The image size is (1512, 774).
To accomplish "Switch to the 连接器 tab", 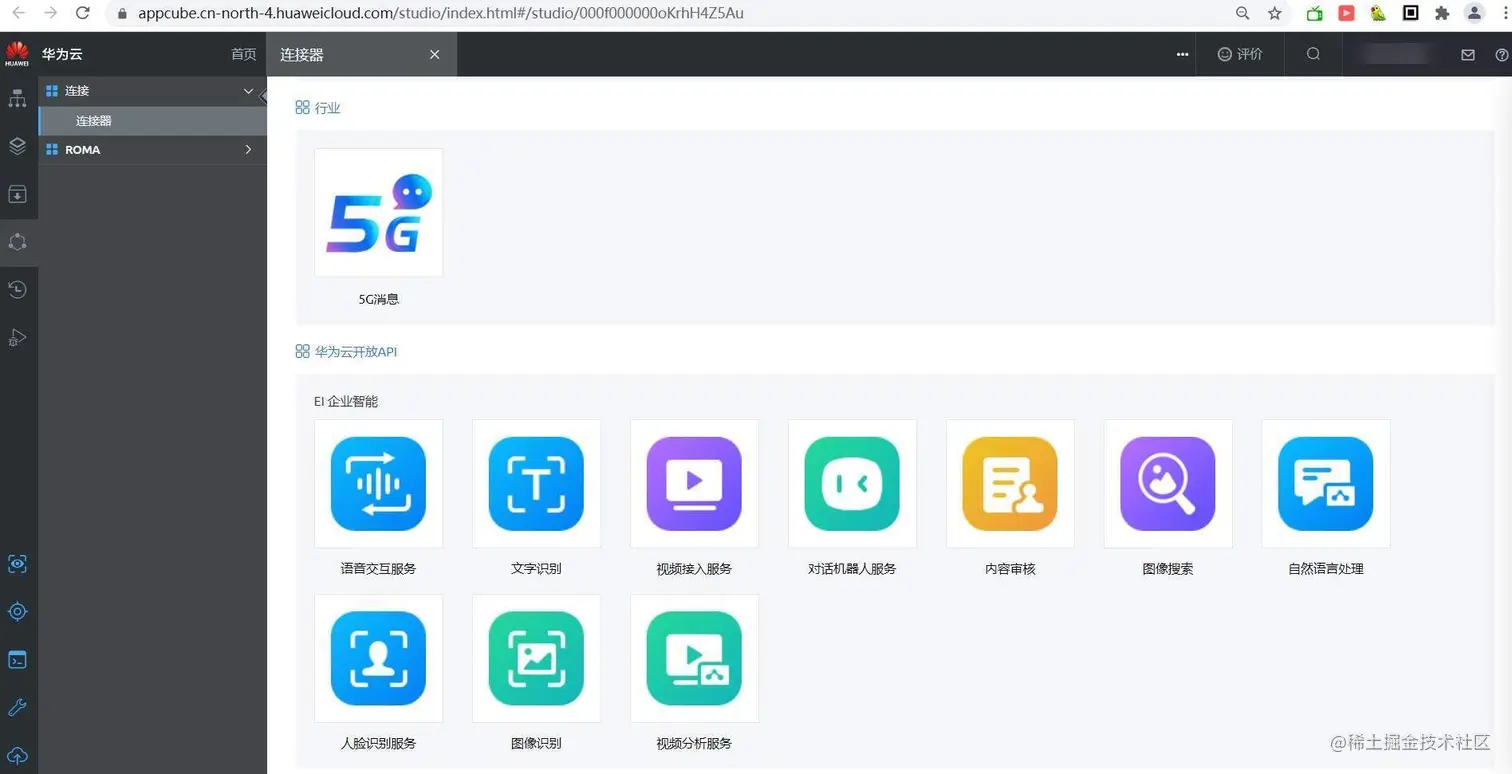I will (x=302, y=54).
